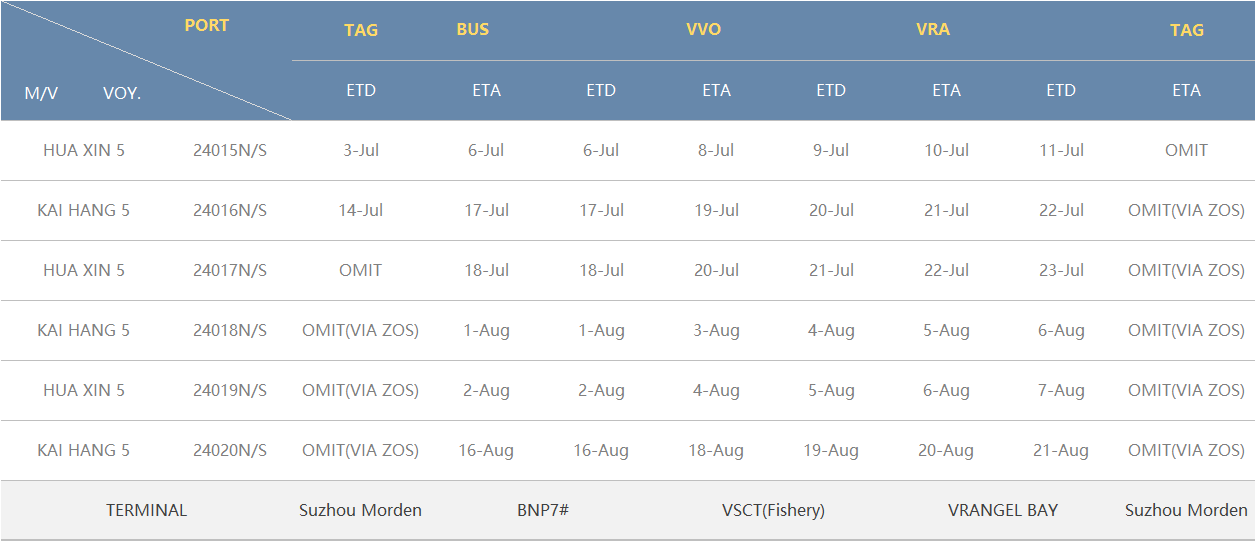Click the M/V header label
The image size is (1255, 541).
(x=41, y=93)
